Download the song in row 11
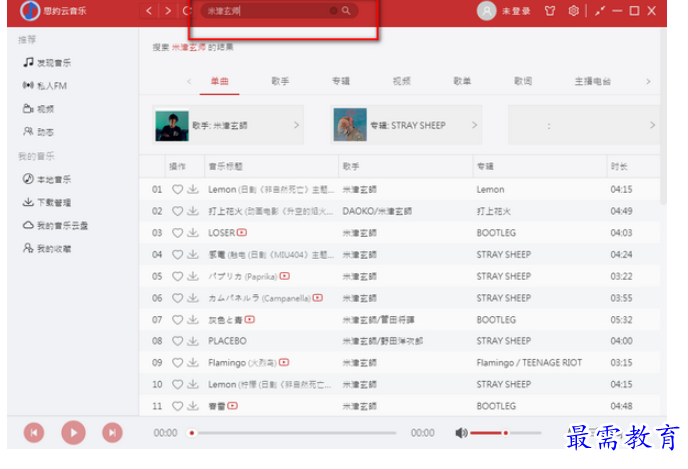The height and width of the screenshot is (469, 688). point(193,406)
